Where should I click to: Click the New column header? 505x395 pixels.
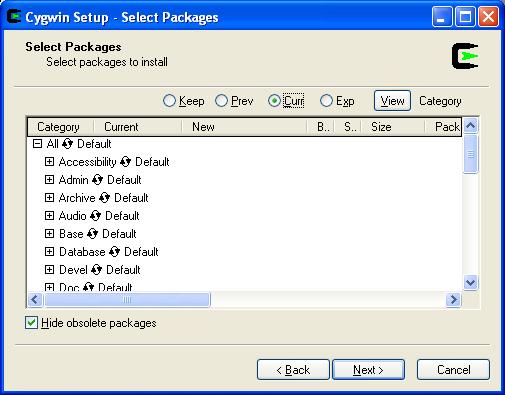[x=244, y=127]
